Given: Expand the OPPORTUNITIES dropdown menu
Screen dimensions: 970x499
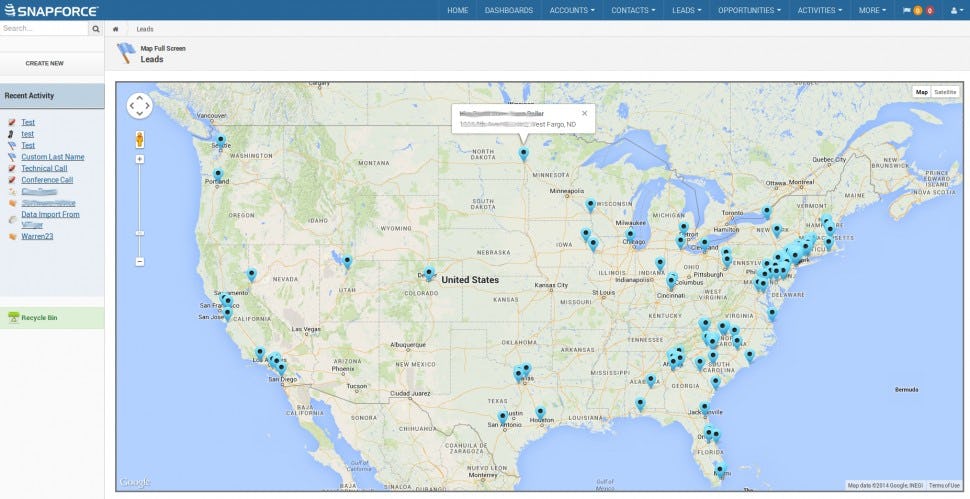Looking at the screenshot, I should coord(749,11).
